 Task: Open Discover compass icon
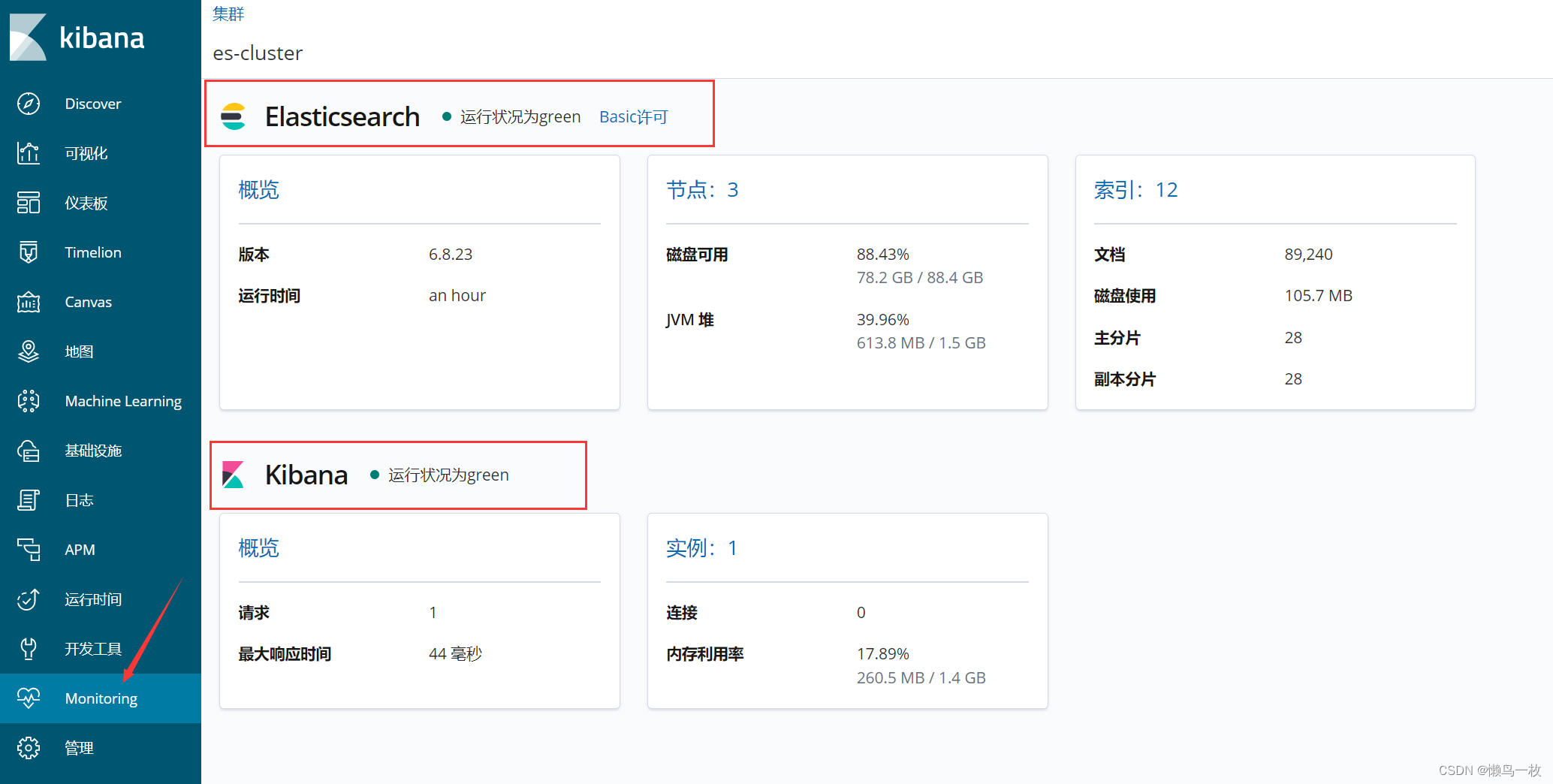pos(29,104)
